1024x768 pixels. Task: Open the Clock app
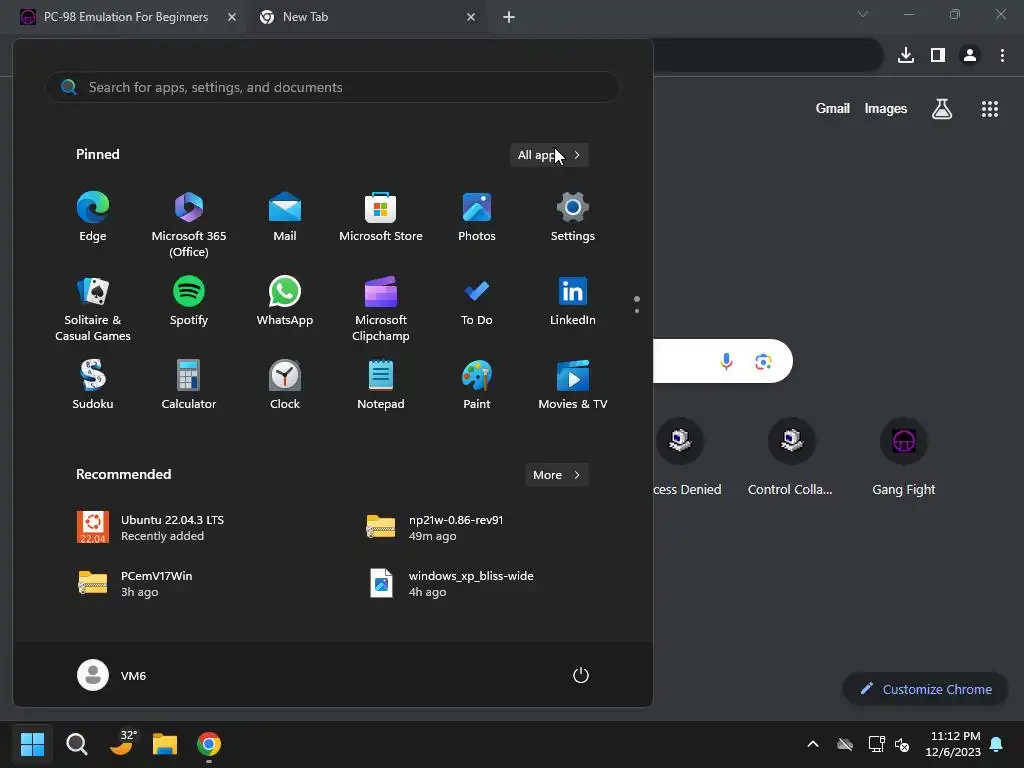pyautogui.click(x=285, y=385)
